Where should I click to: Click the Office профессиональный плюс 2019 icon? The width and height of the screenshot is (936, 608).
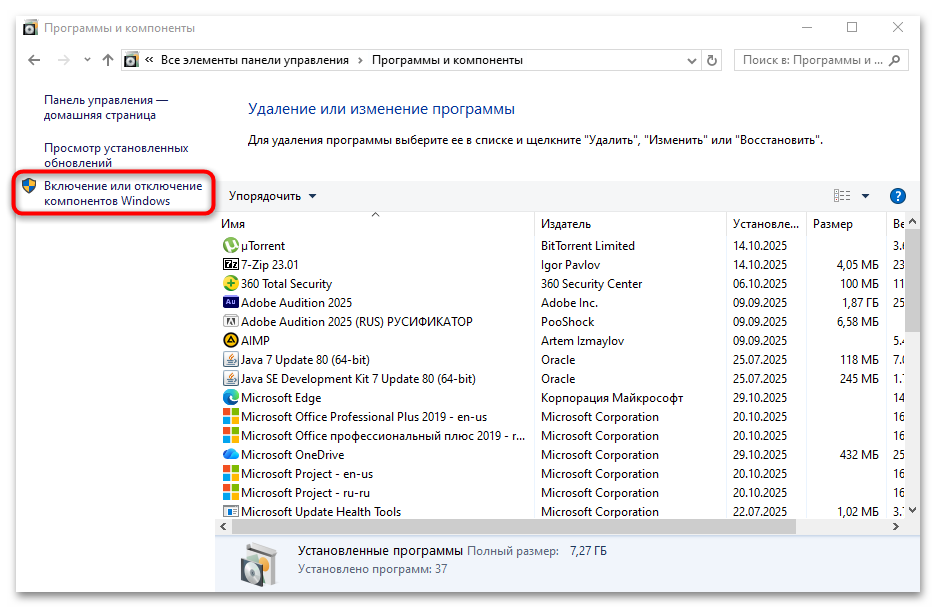pyautogui.click(x=230, y=435)
